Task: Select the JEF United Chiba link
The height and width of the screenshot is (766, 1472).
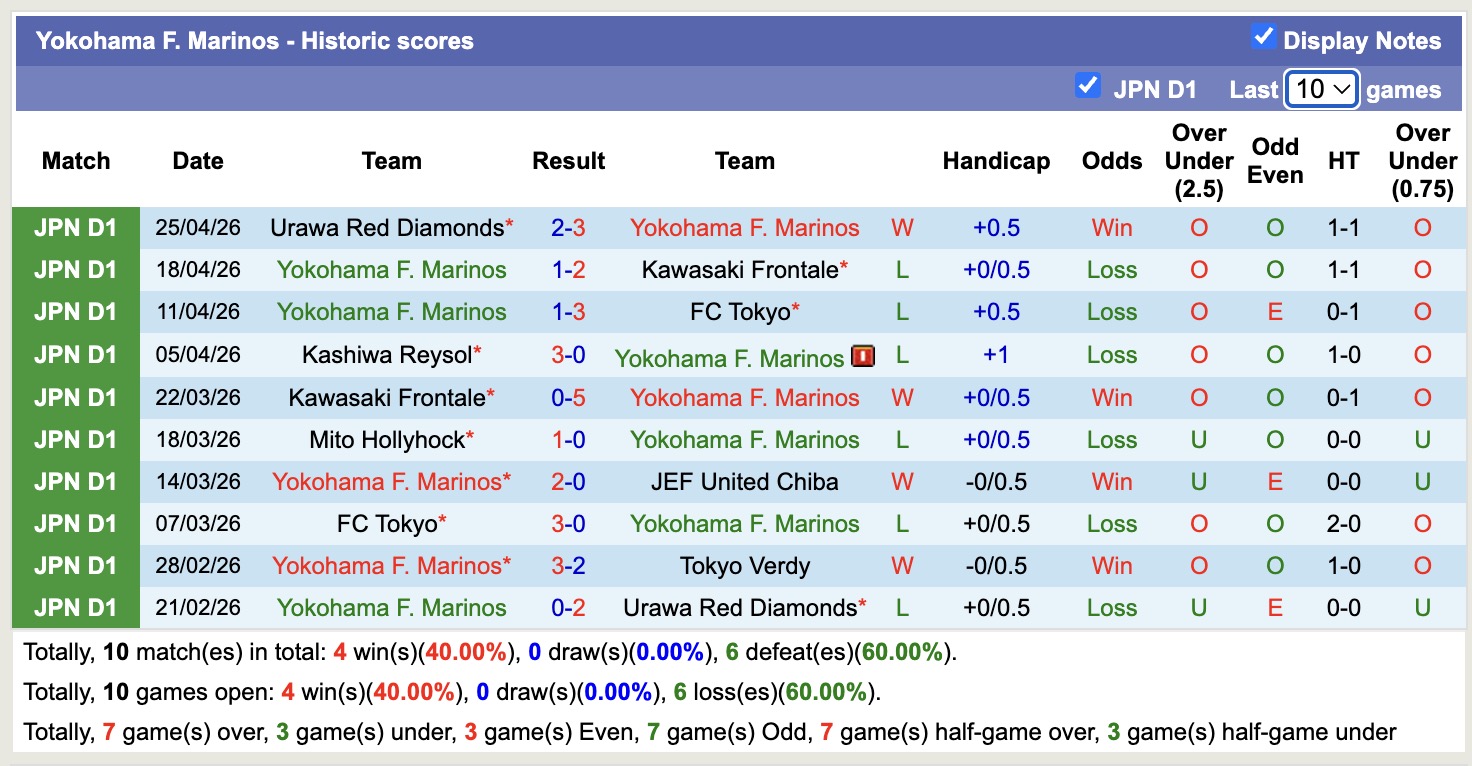Action: pyautogui.click(x=744, y=481)
